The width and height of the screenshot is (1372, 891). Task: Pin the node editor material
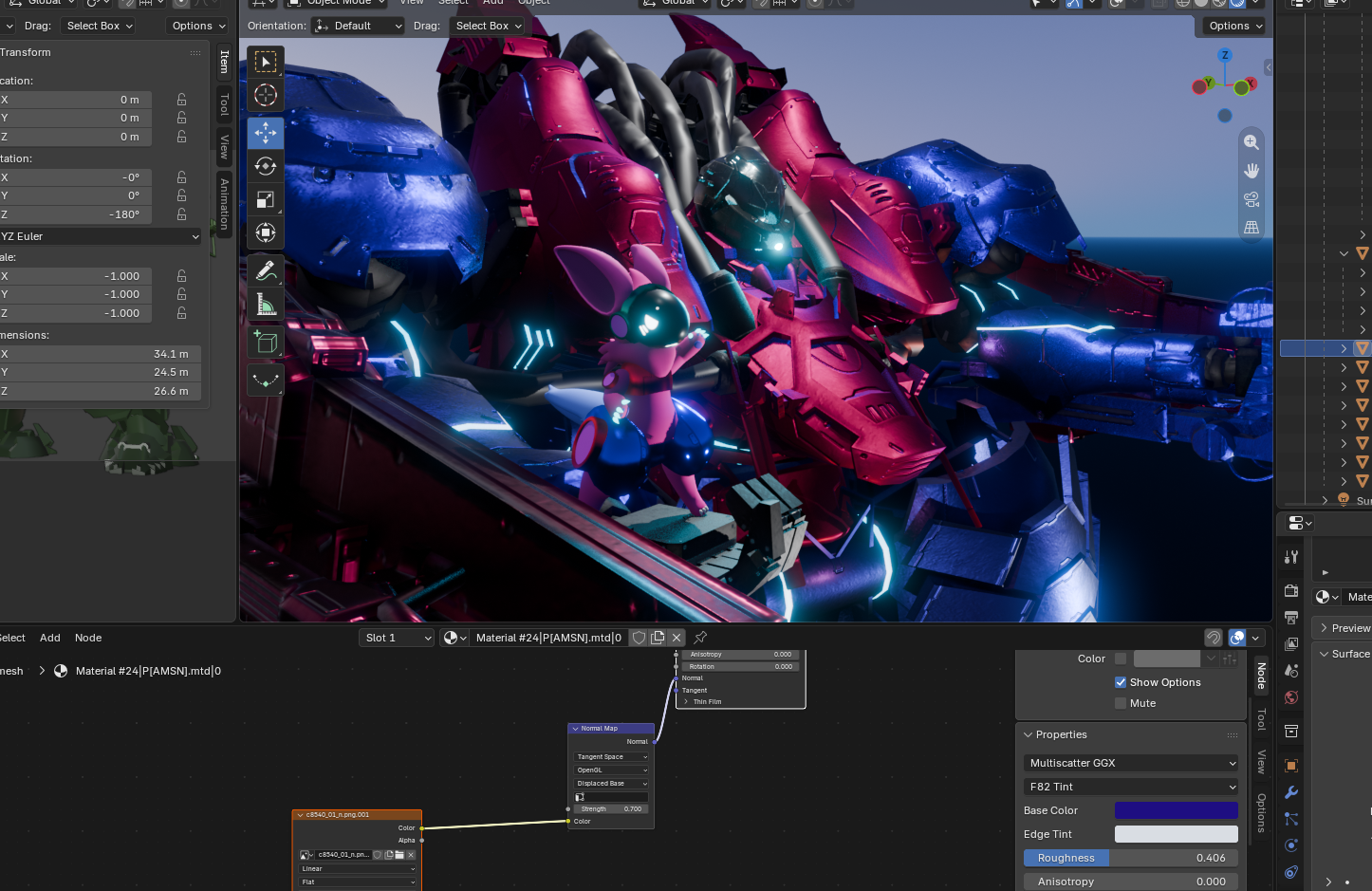(x=700, y=638)
